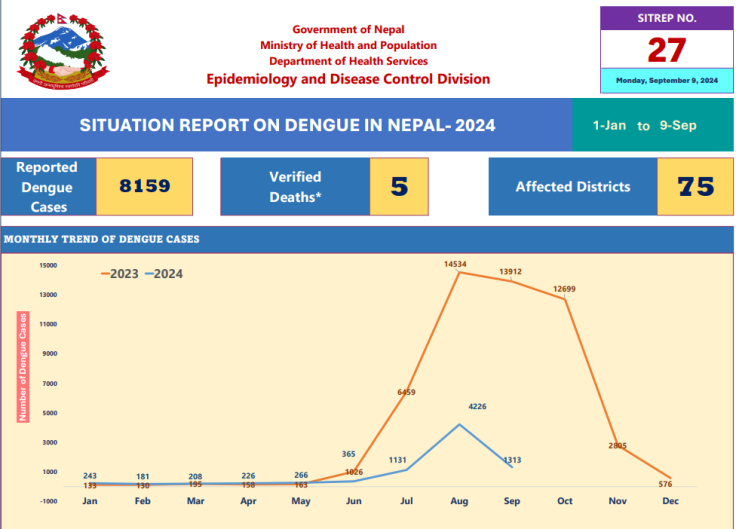Click the date 'Monday, September 9, 2024'

click(x=667, y=81)
